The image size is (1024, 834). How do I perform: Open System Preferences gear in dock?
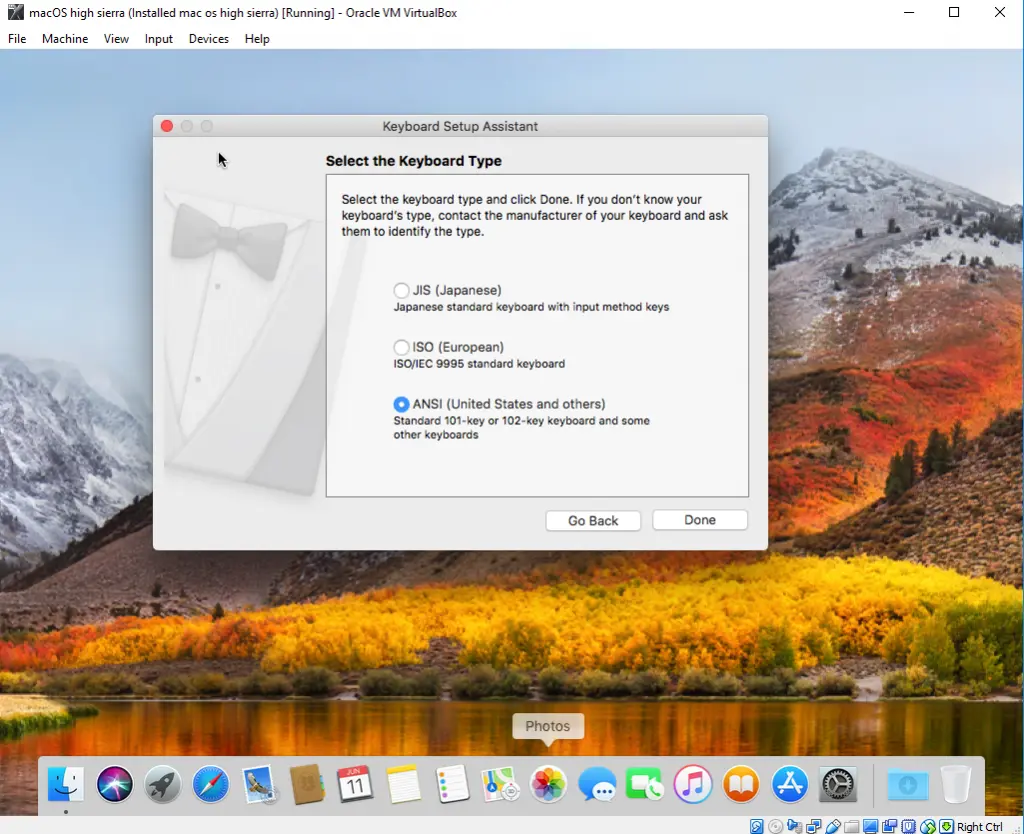point(838,784)
